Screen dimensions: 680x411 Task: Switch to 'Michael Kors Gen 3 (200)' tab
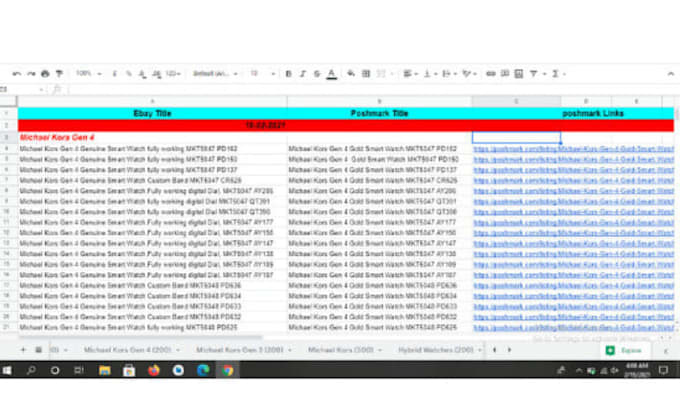click(244, 350)
